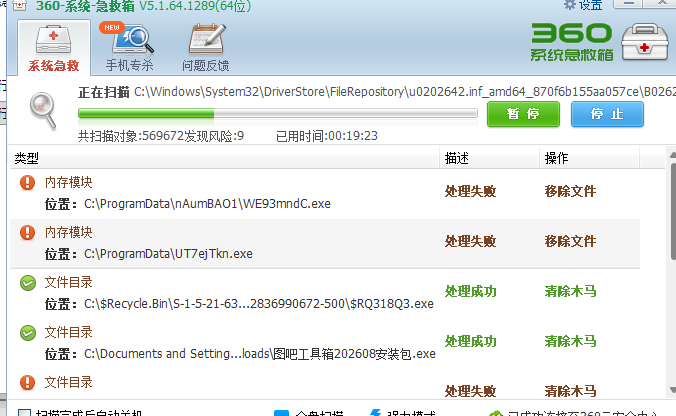
Task: Click 移除文件 for WE93mndC.exe
Action: pos(570,191)
